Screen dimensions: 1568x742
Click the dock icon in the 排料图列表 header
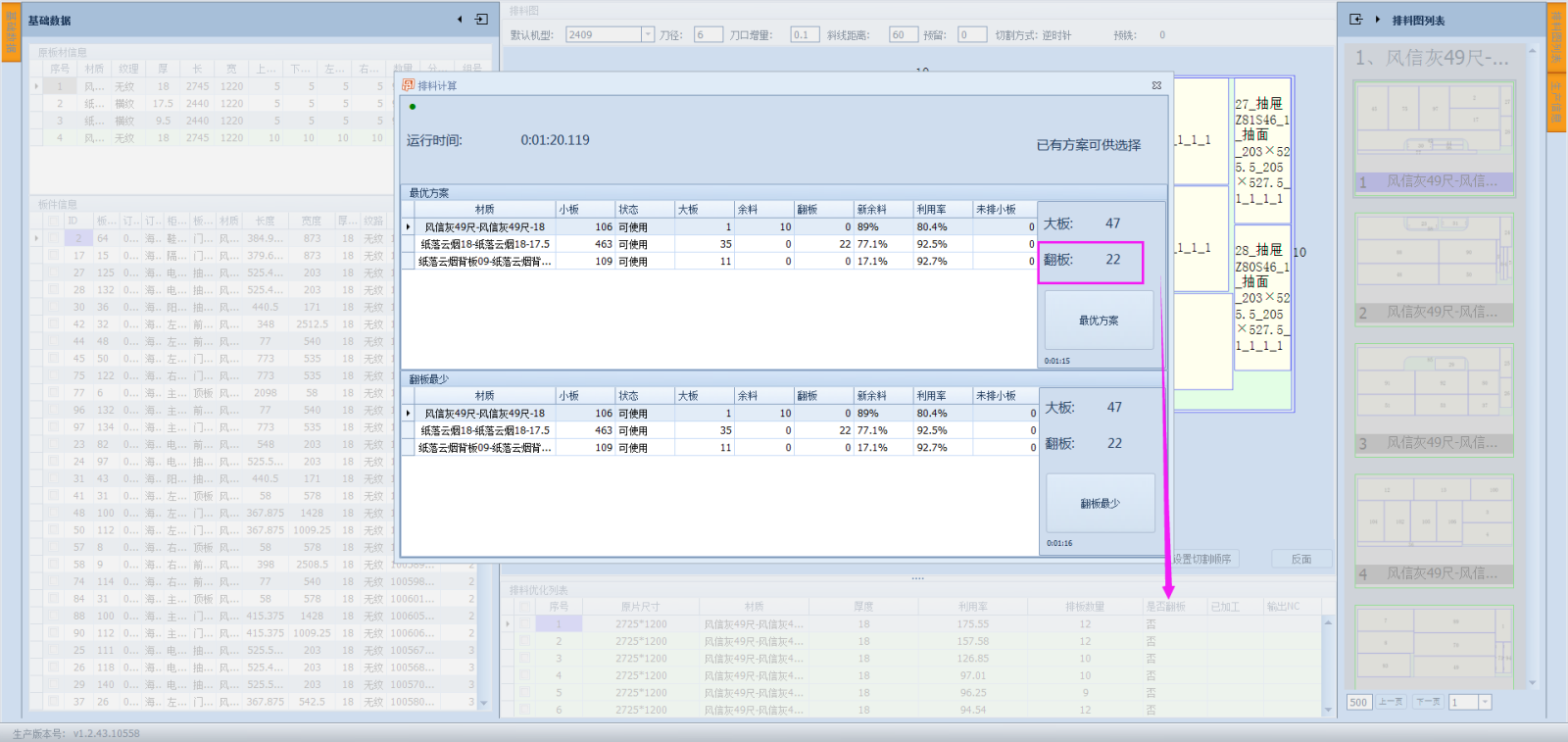coord(1356,20)
